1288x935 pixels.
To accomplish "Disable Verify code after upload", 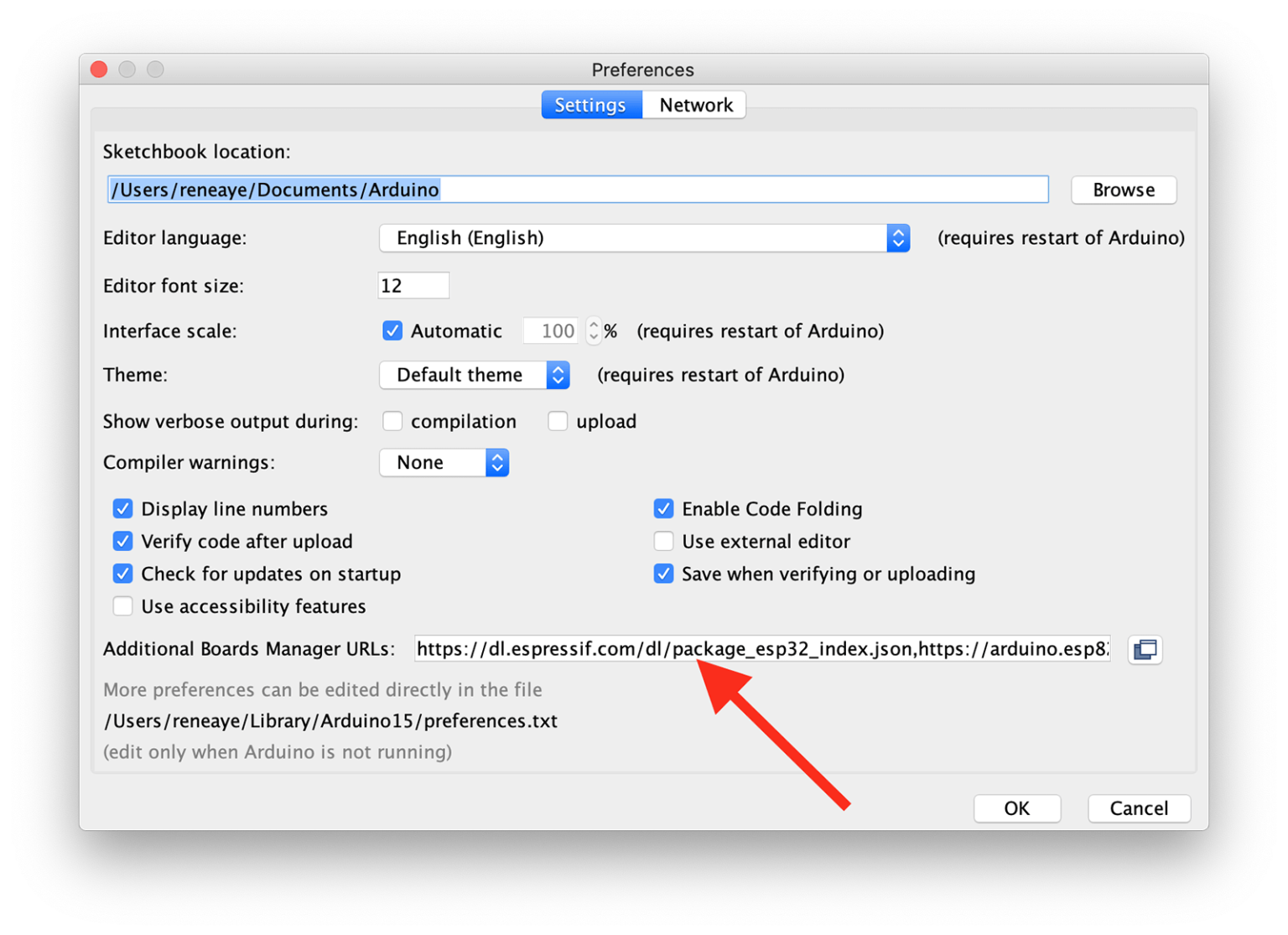I will coord(123,542).
